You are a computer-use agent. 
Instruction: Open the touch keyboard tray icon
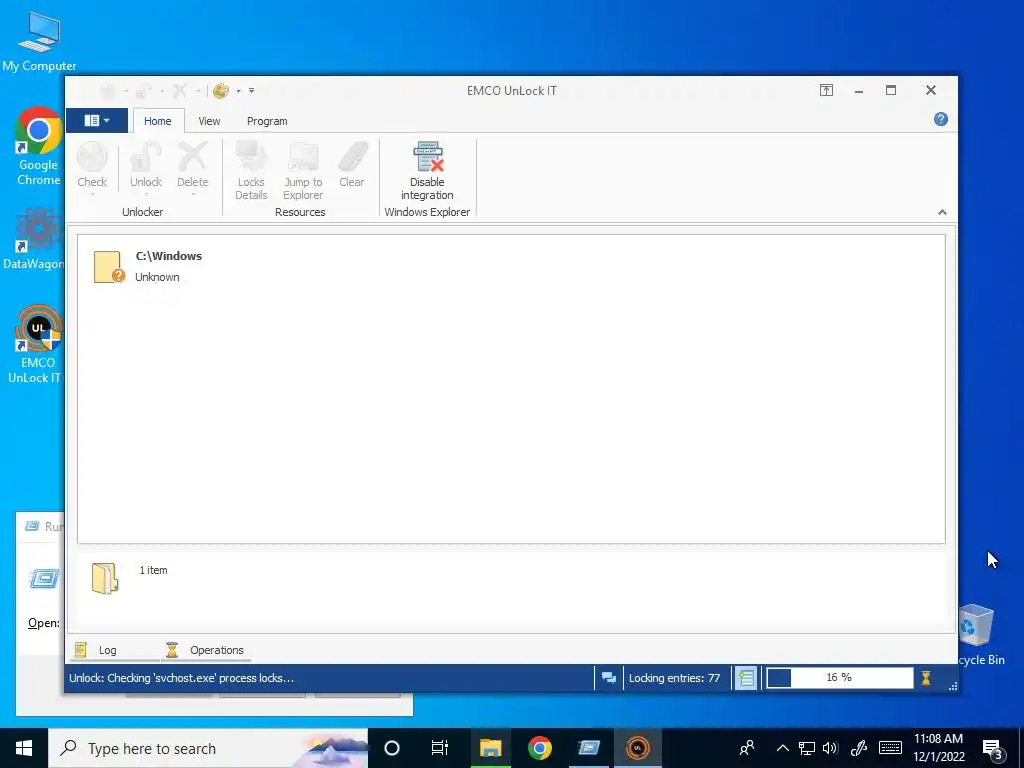(x=890, y=748)
